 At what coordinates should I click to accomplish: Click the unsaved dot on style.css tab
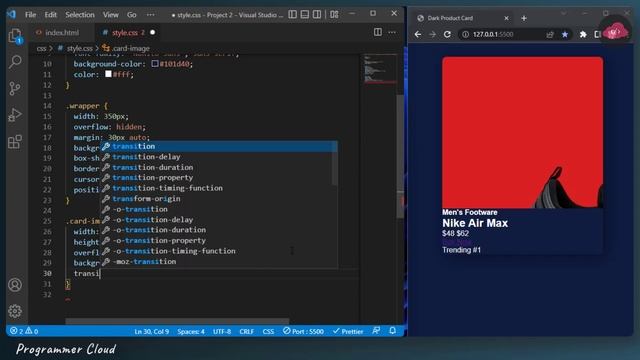tap(153, 32)
